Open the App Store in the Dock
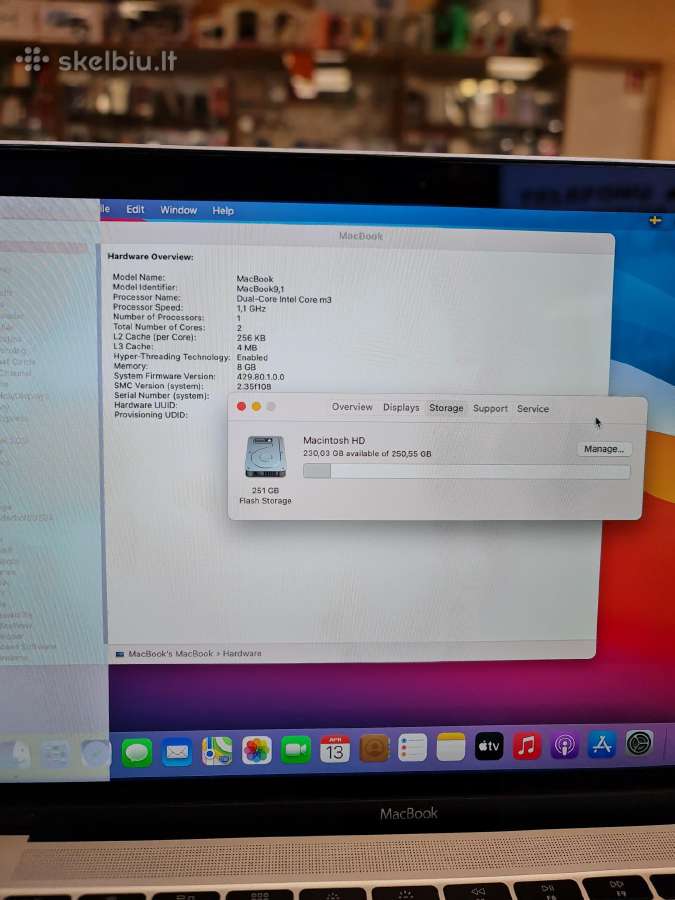 pos(602,744)
